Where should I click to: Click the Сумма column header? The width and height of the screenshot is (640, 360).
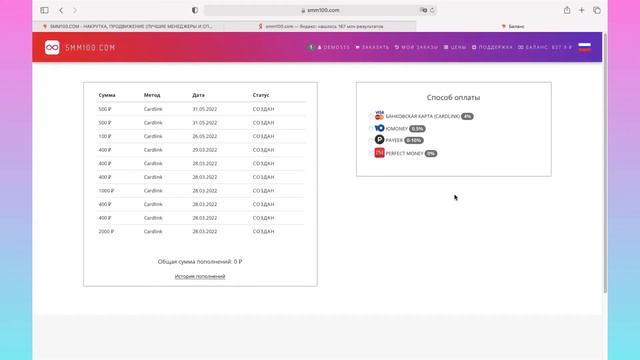click(107, 95)
